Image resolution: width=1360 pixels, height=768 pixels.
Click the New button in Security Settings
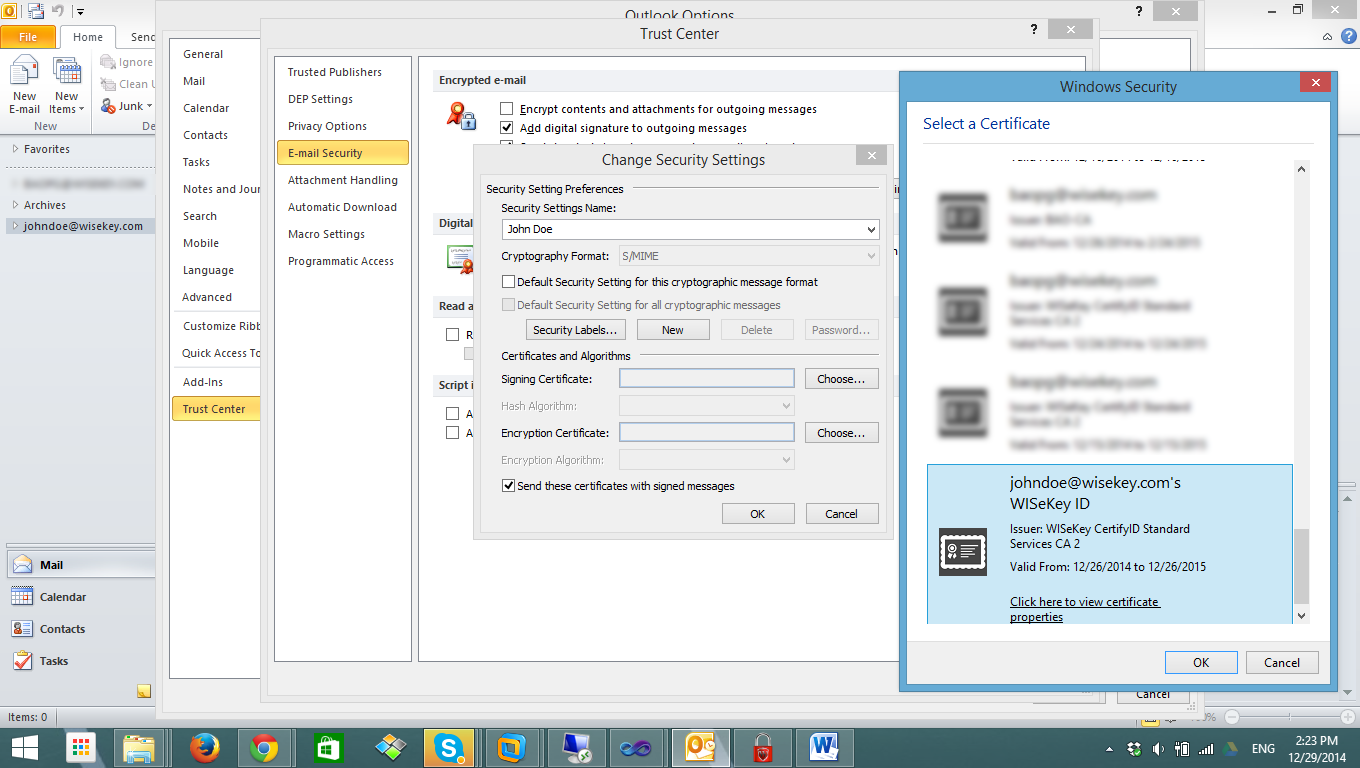click(673, 330)
